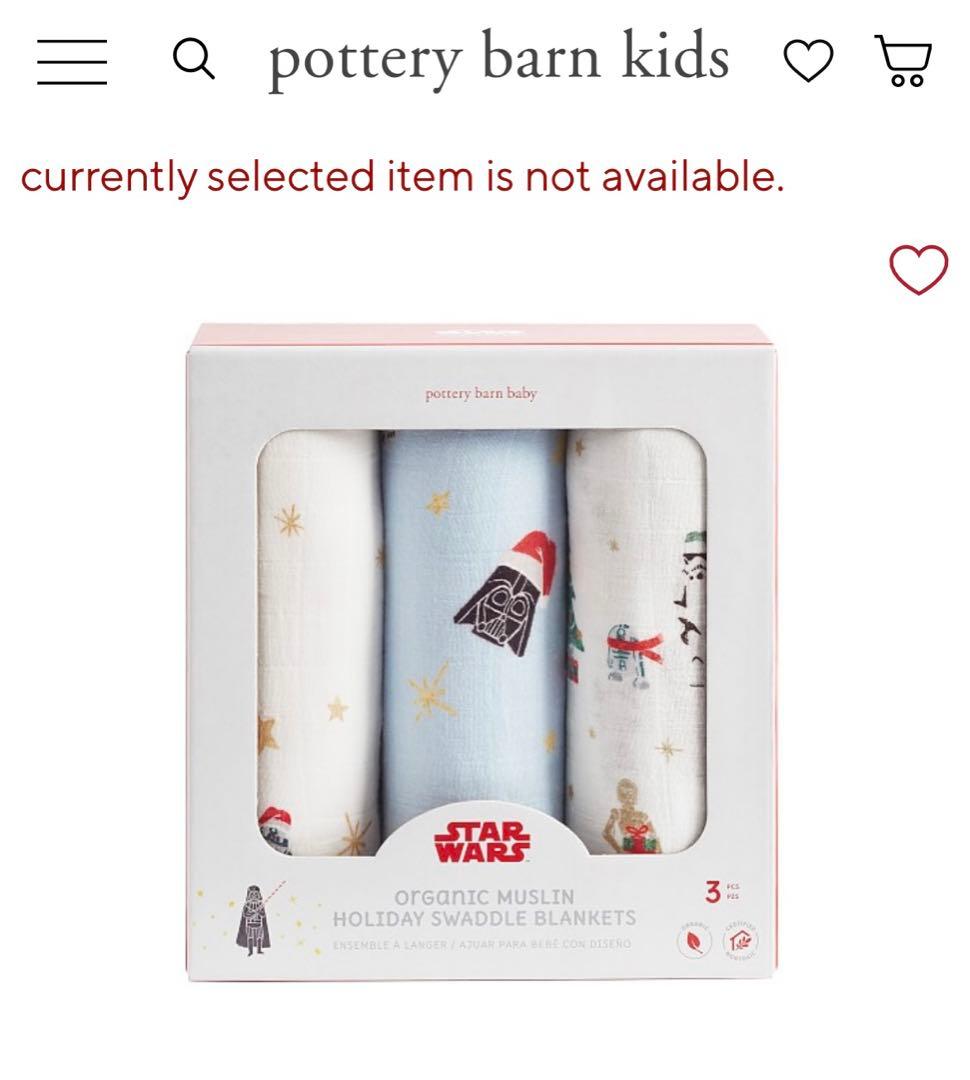Save product with the red heart icon
Screen dimensions: 970x1080
[919, 269]
